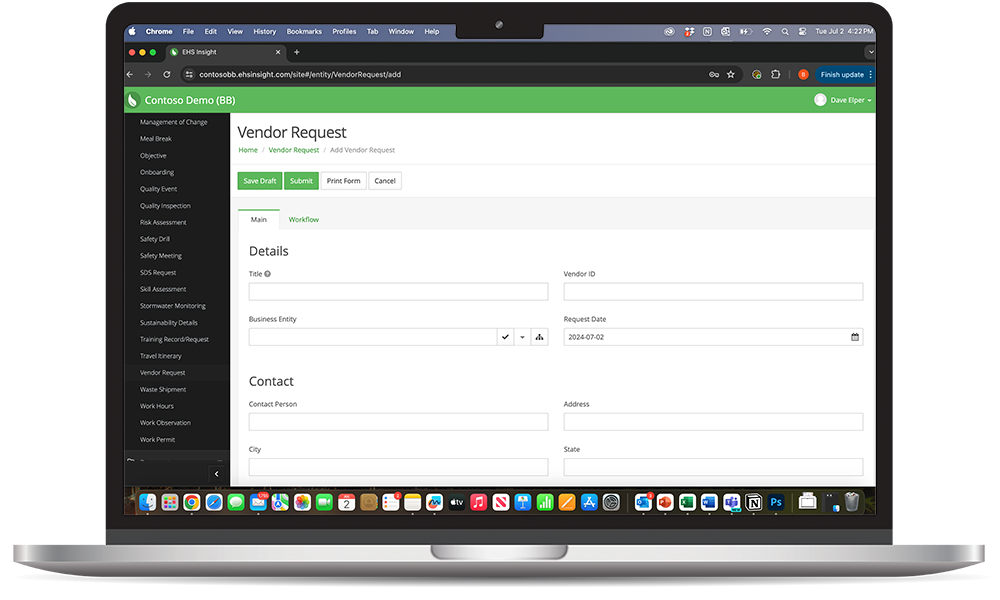Screen dimensions: 1000x600
Task: Open the Business Entity hierarchy picker icon
Action: point(539,337)
